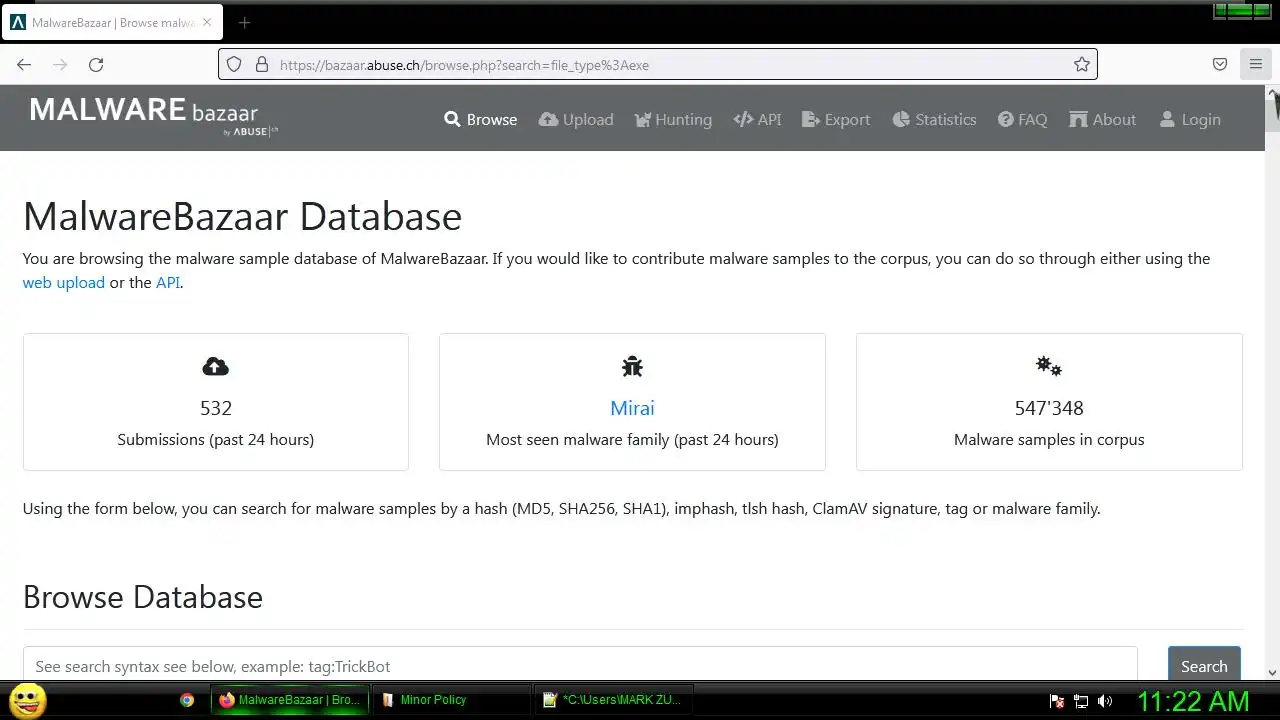Click the 547'348 samples count
The image size is (1280, 720).
tap(1049, 408)
